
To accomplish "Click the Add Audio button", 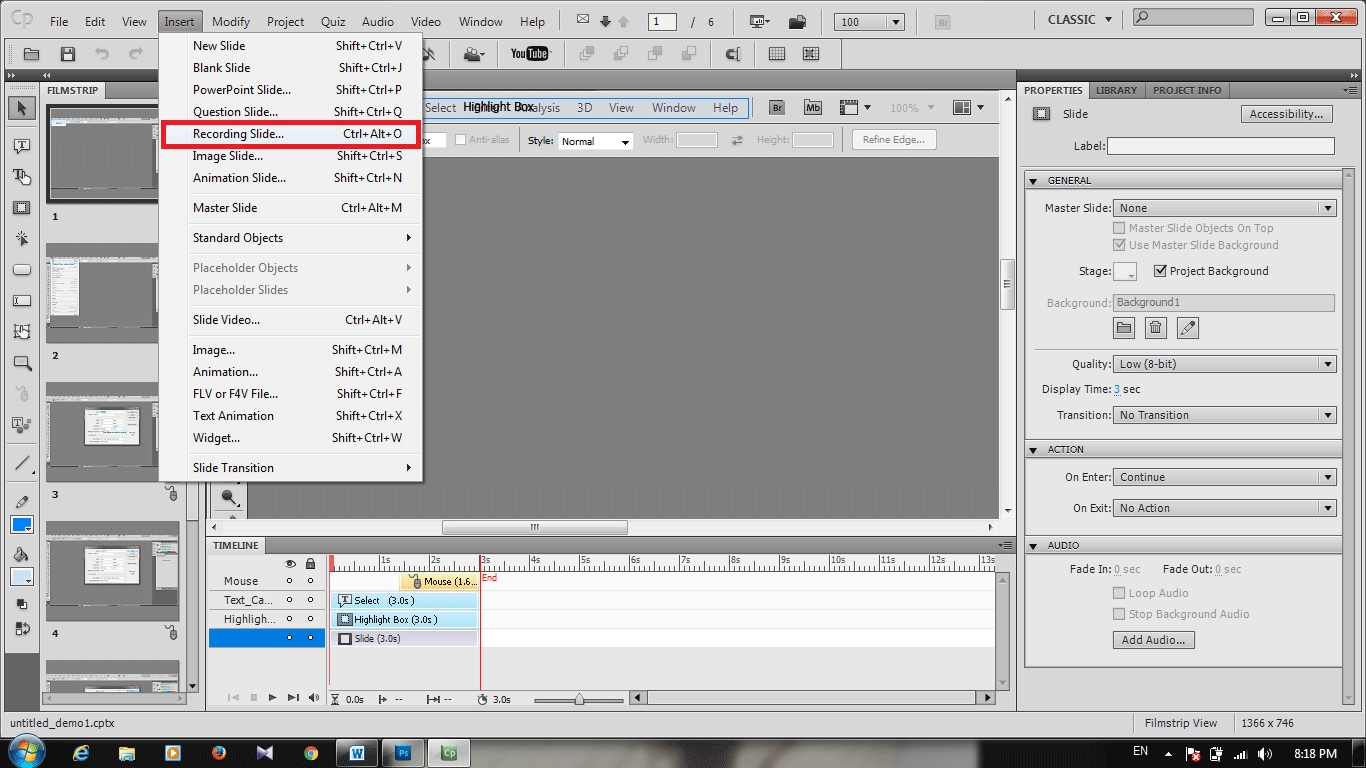I will point(1153,640).
